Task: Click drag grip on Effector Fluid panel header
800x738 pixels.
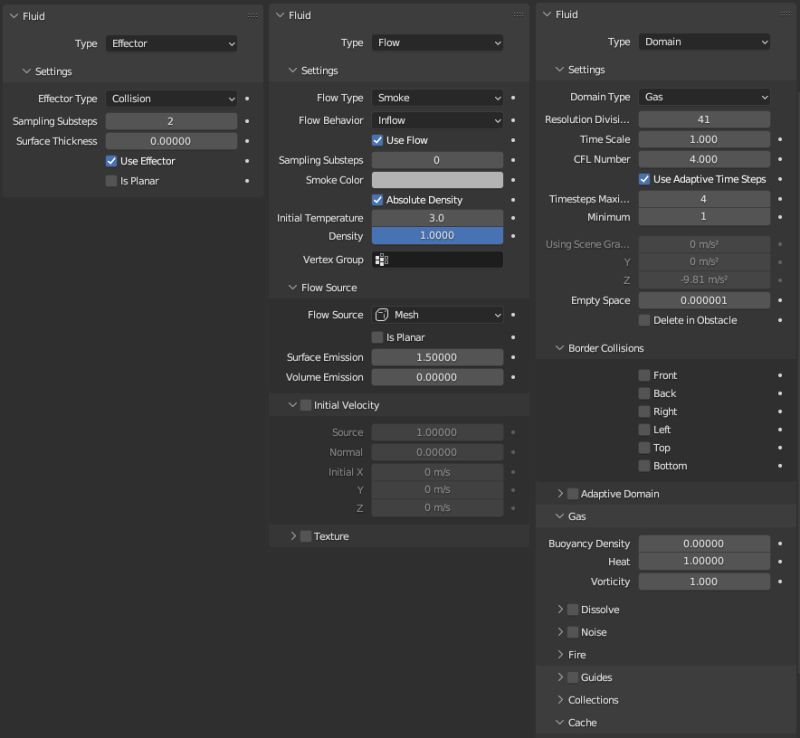Action: coord(253,16)
